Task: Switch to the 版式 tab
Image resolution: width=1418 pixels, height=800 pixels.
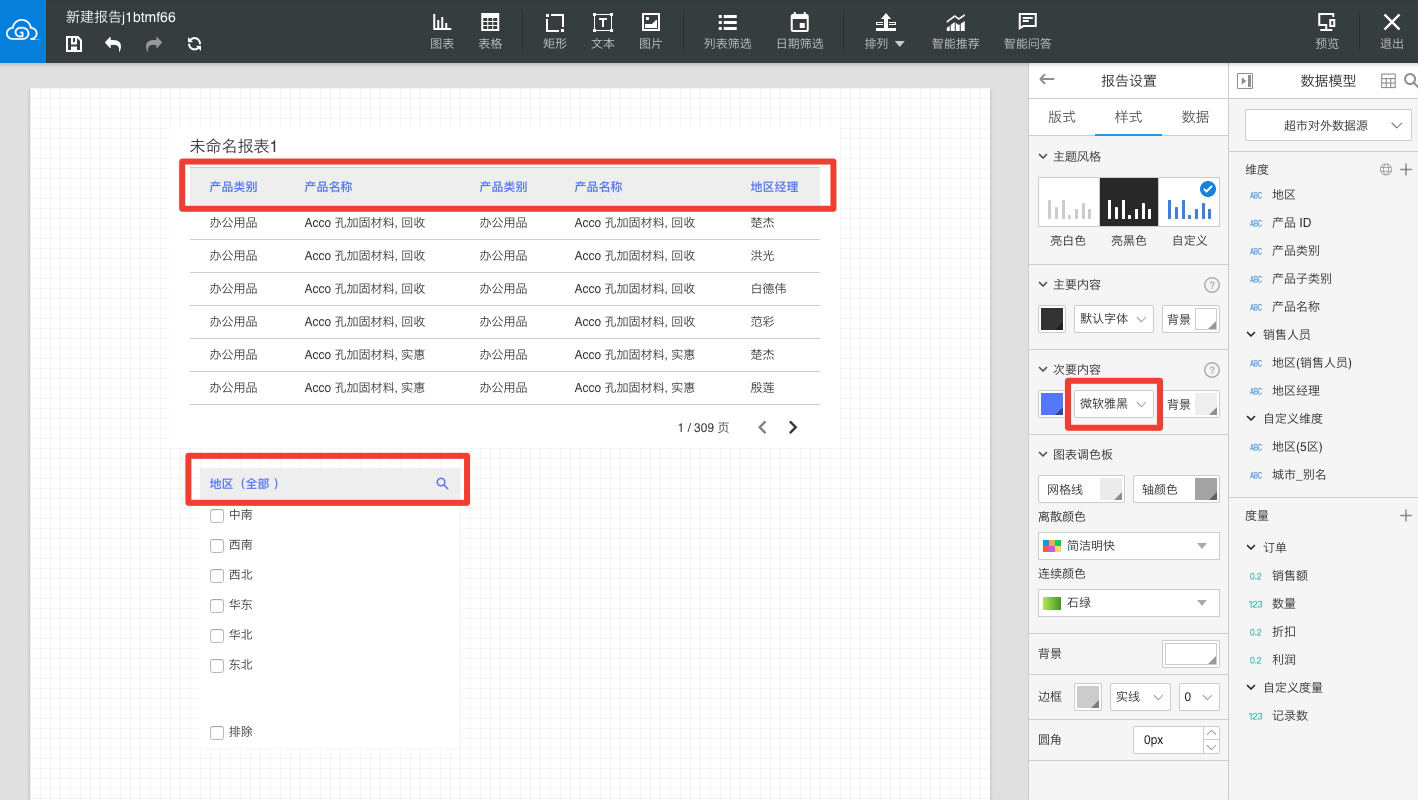Action: point(1061,117)
